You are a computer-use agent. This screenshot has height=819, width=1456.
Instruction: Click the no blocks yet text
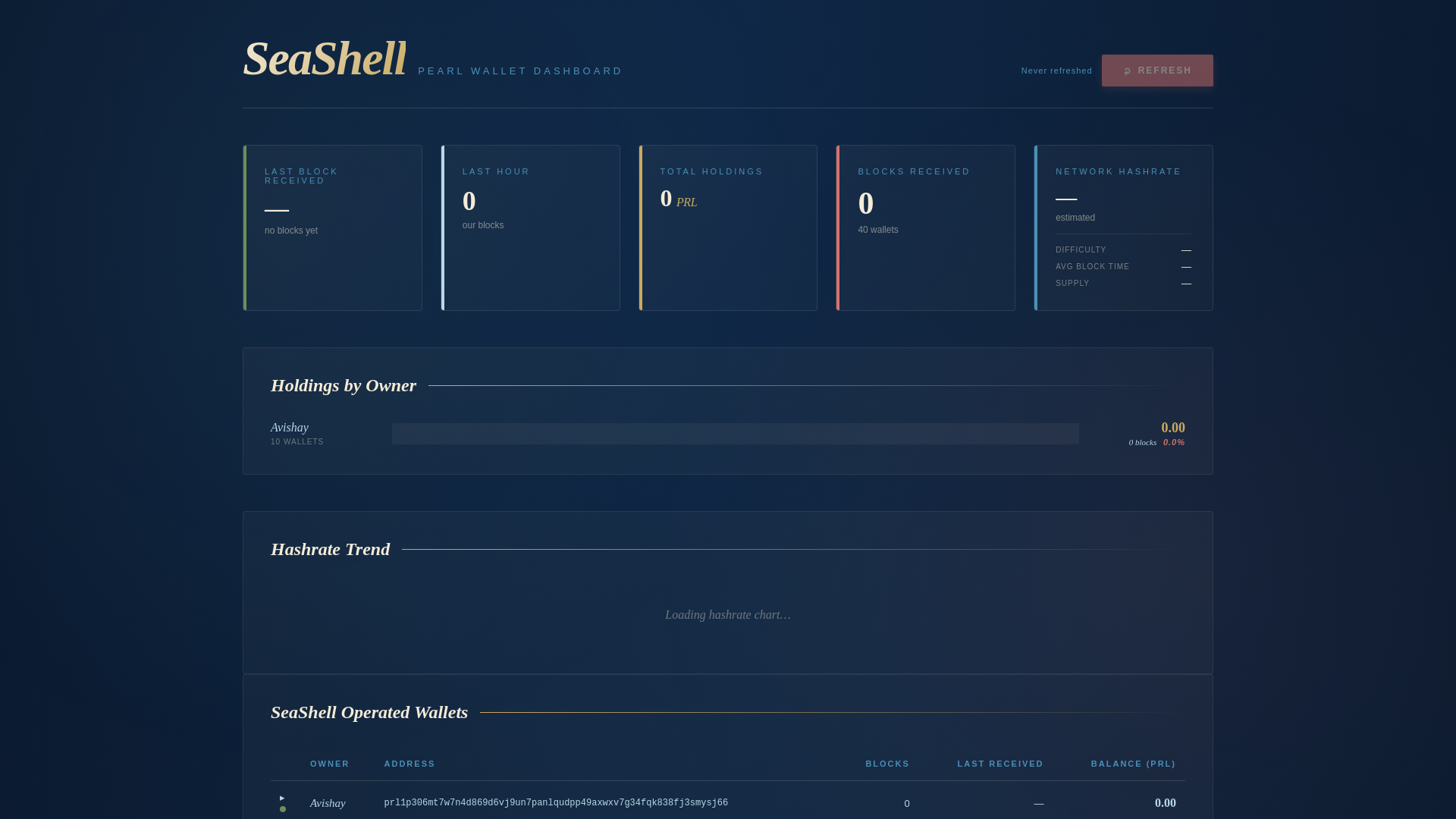click(291, 231)
